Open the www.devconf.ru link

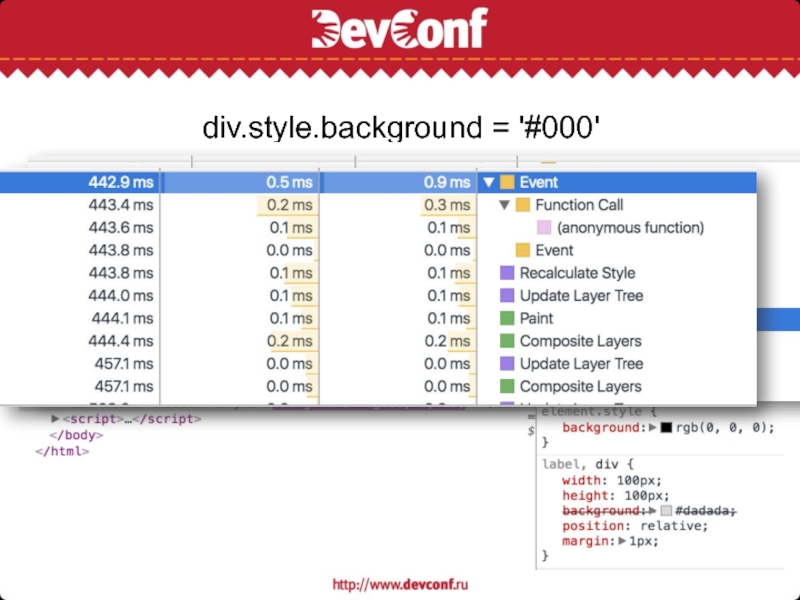click(x=400, y=584)
